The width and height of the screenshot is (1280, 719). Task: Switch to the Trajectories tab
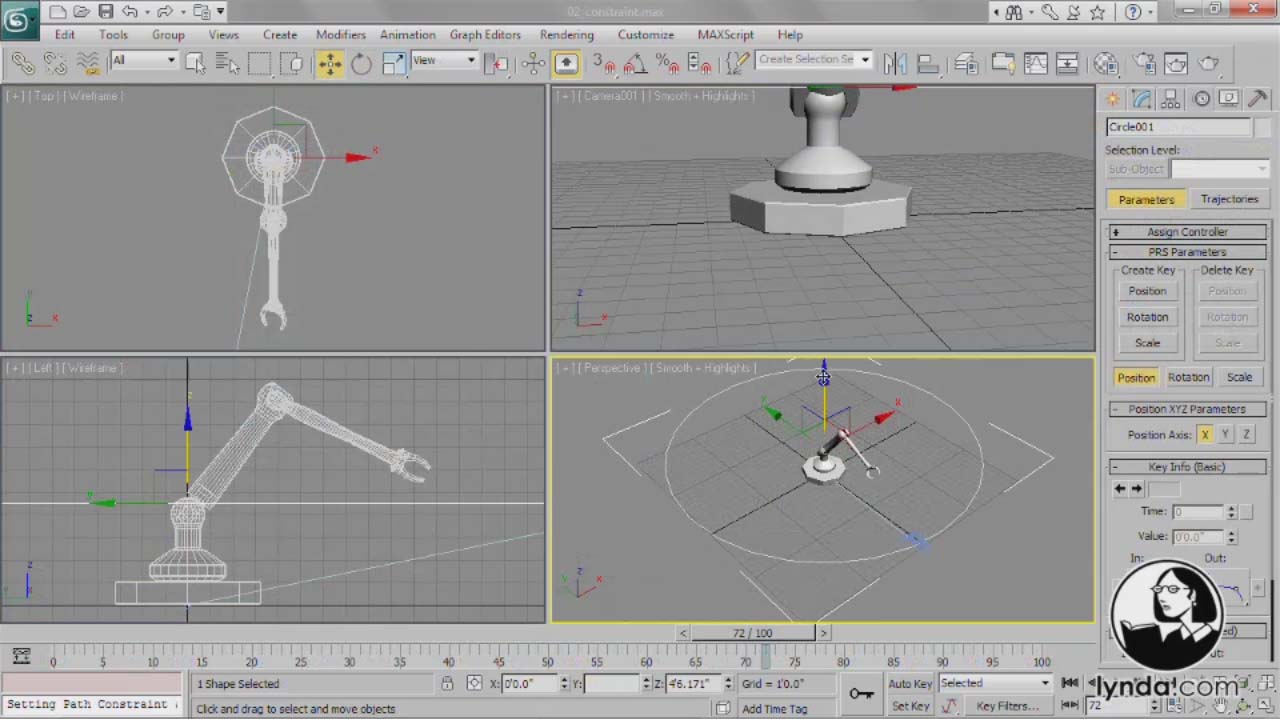(x=1229, y=199)
